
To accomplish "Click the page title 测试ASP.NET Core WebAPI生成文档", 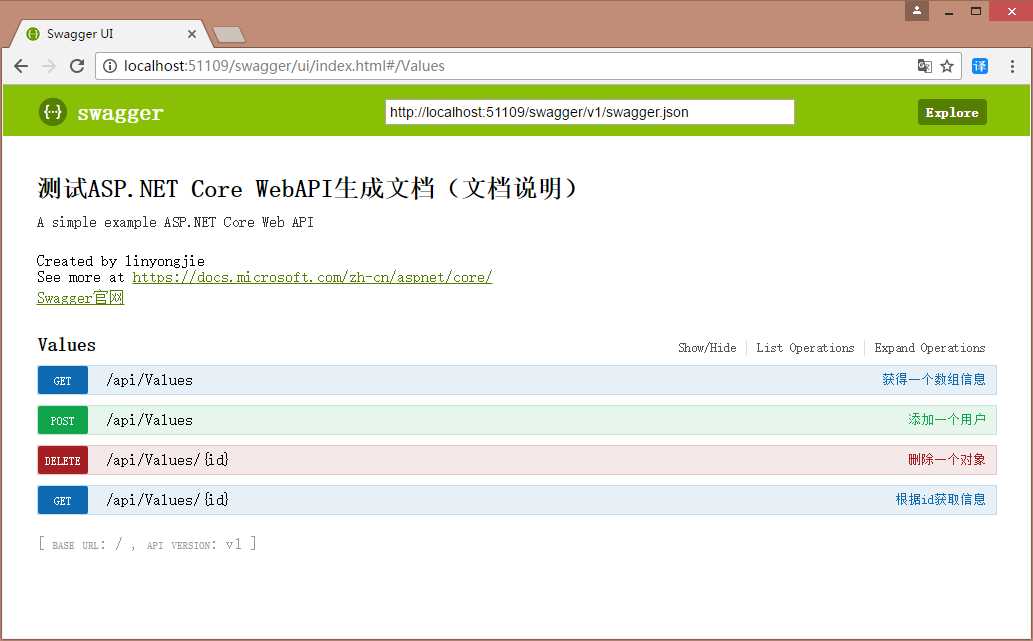I will pos(308,188).
